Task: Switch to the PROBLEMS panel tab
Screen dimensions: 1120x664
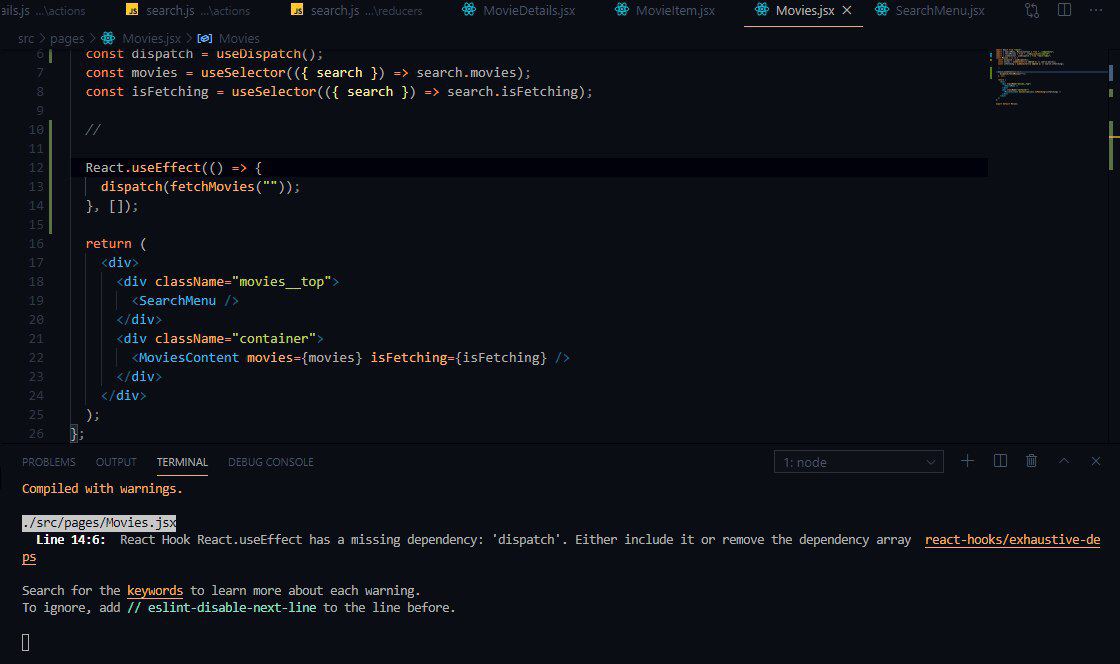Action: pos(49,462)
